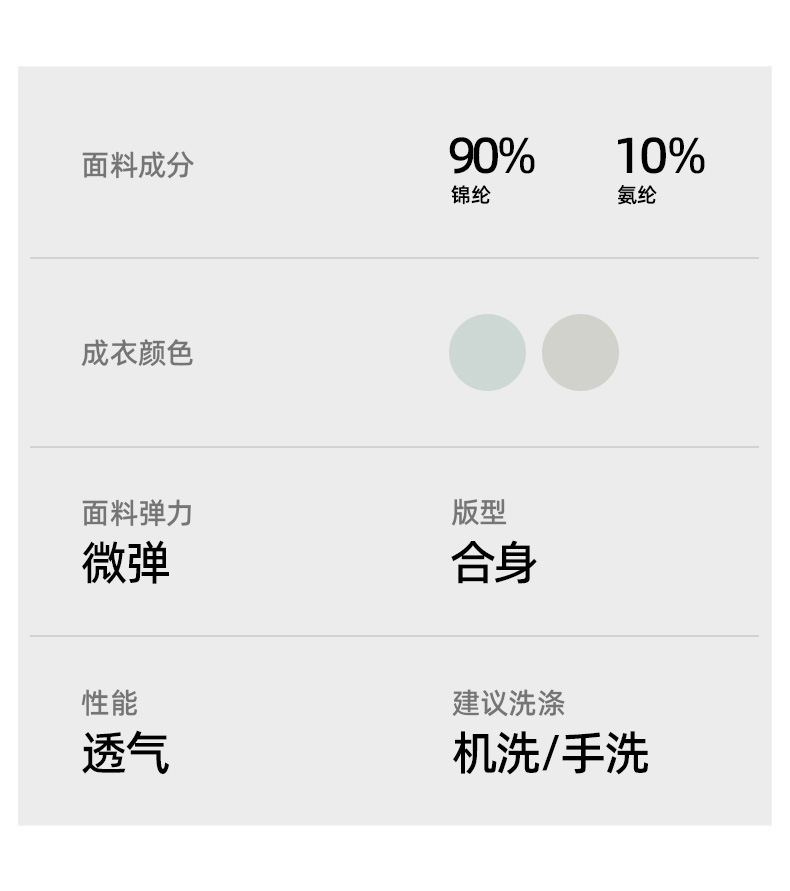Click the divider line below 面料成分 row

pyautogui.click(x=394, y=258)
